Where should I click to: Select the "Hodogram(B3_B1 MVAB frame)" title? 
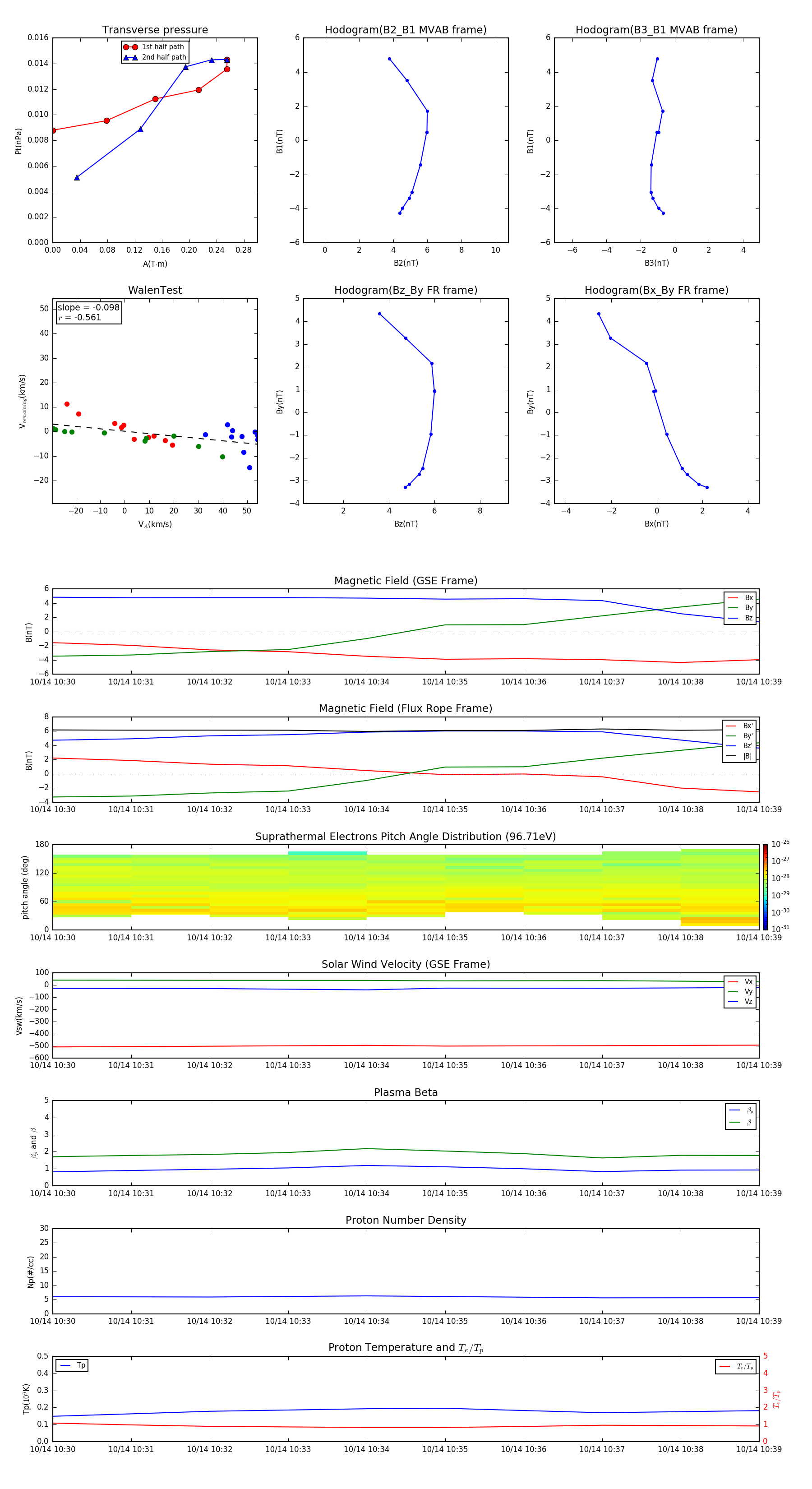(x=656, y=30)
